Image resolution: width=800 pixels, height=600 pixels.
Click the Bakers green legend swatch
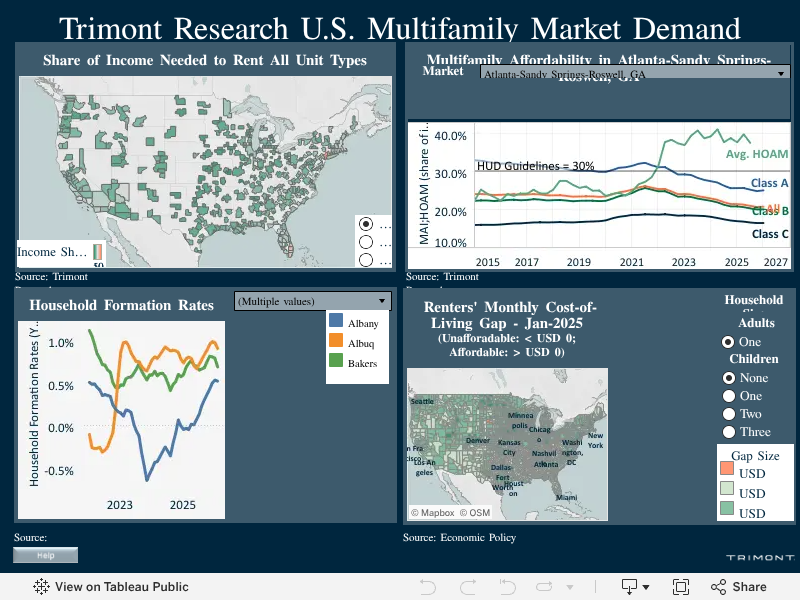[x=336, y=360]
